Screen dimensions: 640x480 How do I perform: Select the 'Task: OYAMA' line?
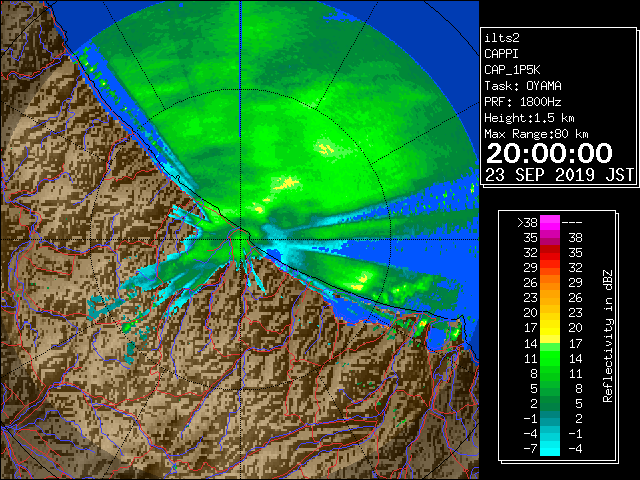pyautogui.click(x=523, y=86)
